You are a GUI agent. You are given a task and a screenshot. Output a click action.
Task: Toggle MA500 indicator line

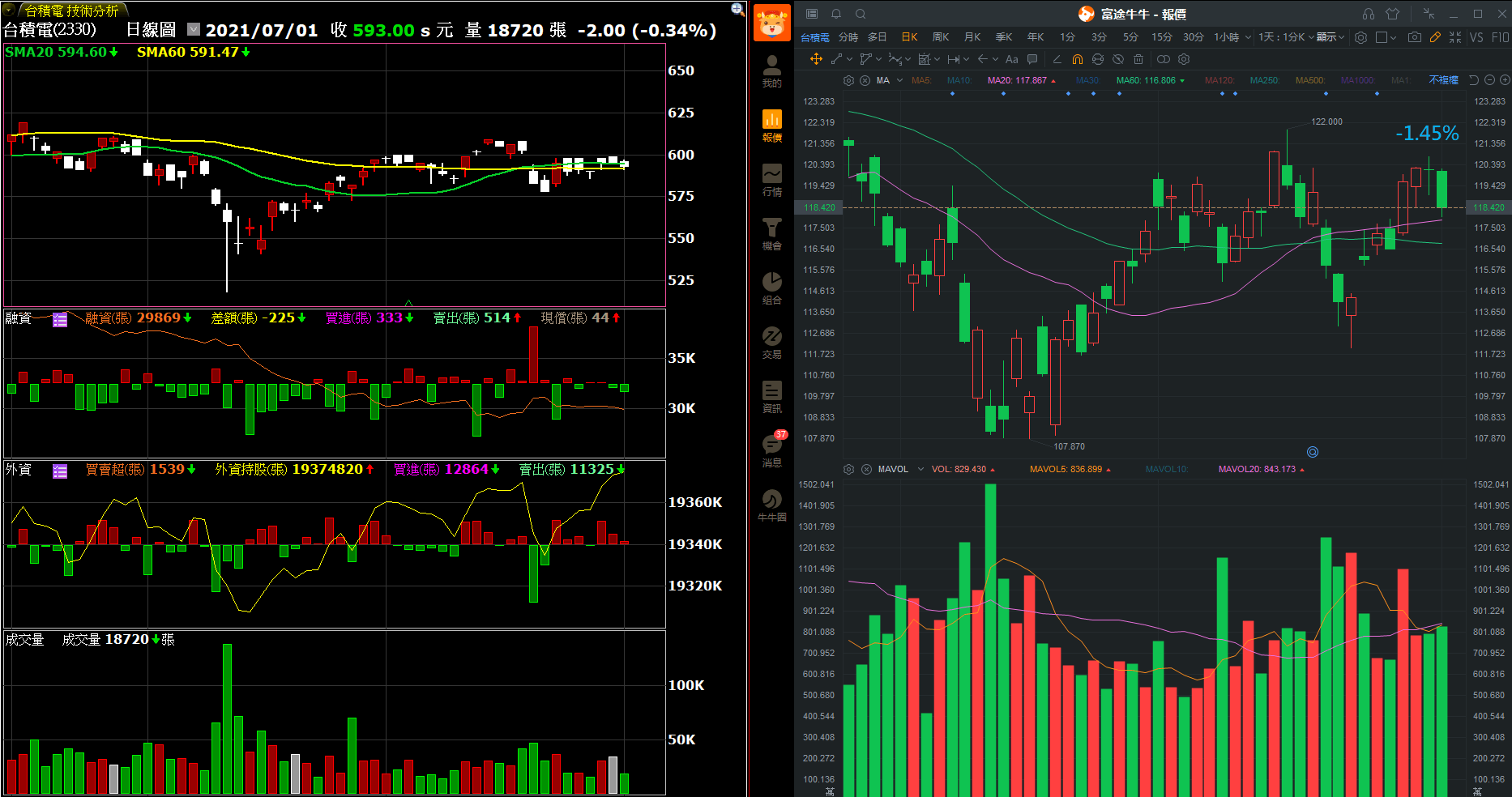coord(1310,80)
